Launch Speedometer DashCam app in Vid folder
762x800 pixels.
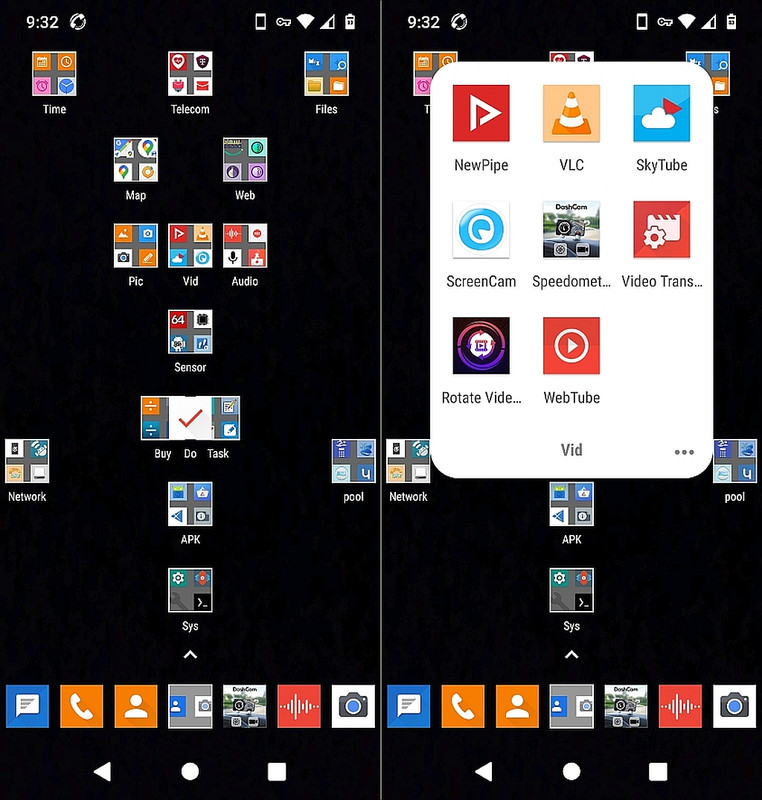[x=571, y=230]
